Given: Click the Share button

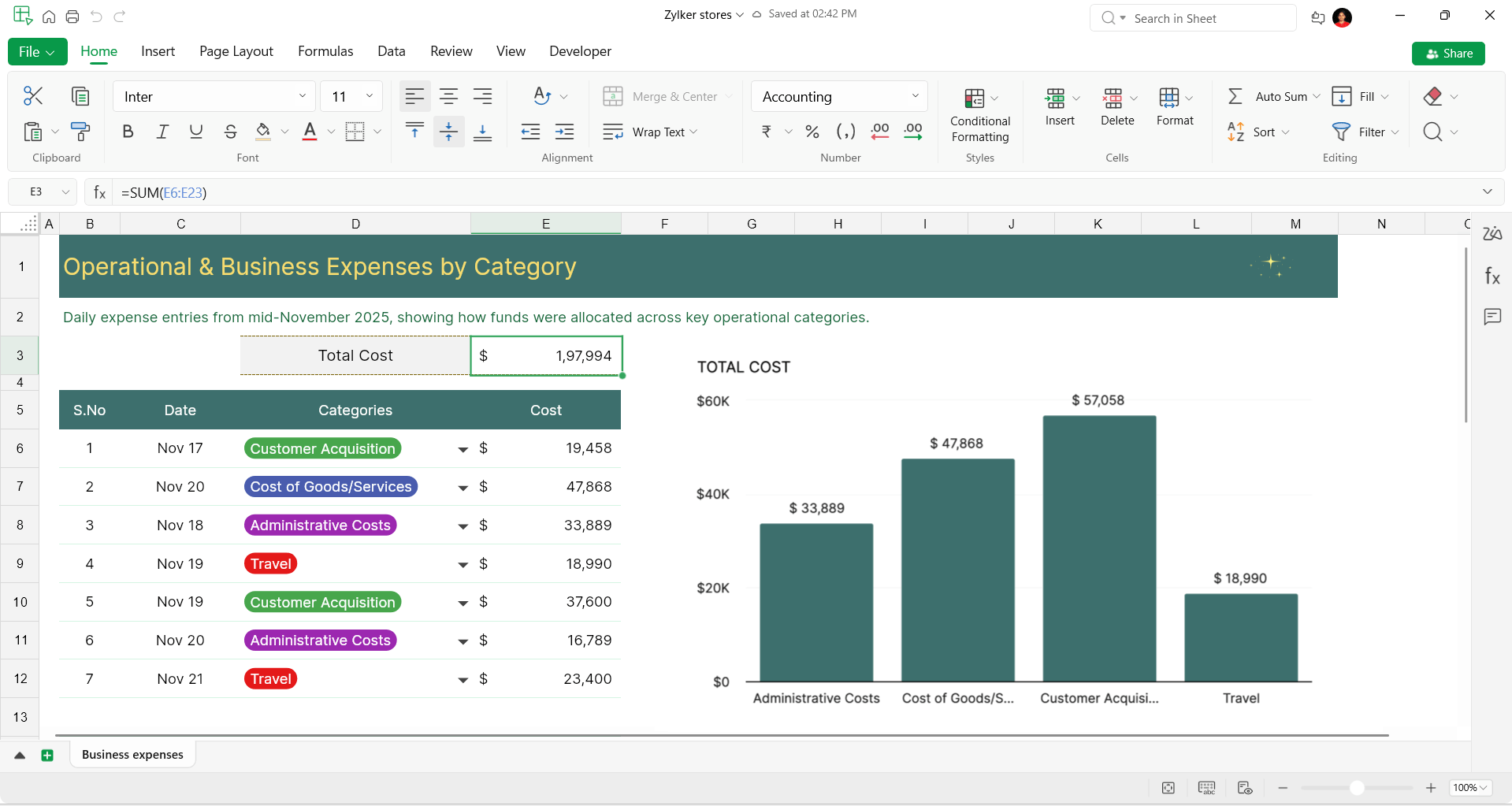Looking at the screenshot, I should [x=1449, y=53].
